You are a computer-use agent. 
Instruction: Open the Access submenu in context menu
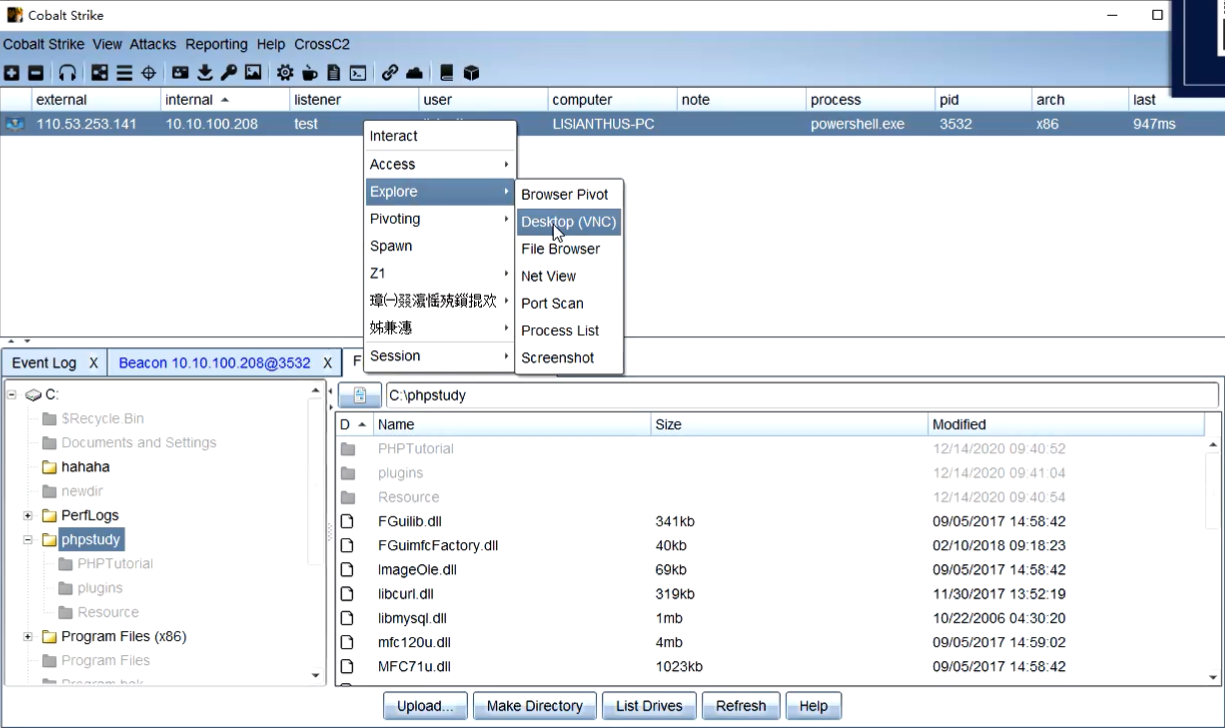(x=440, y=164)
